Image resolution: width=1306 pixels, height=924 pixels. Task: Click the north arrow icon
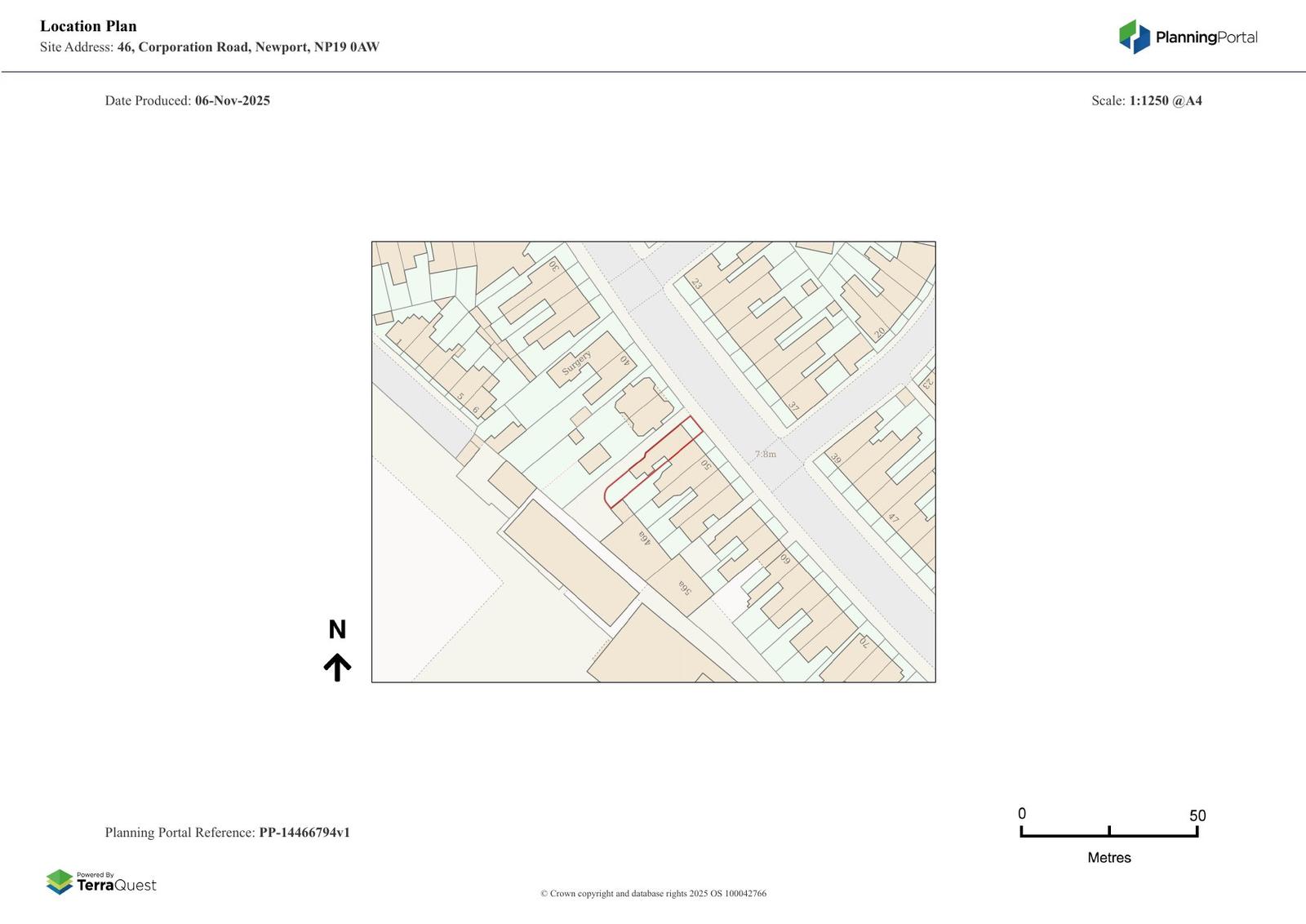coord(337,667)
